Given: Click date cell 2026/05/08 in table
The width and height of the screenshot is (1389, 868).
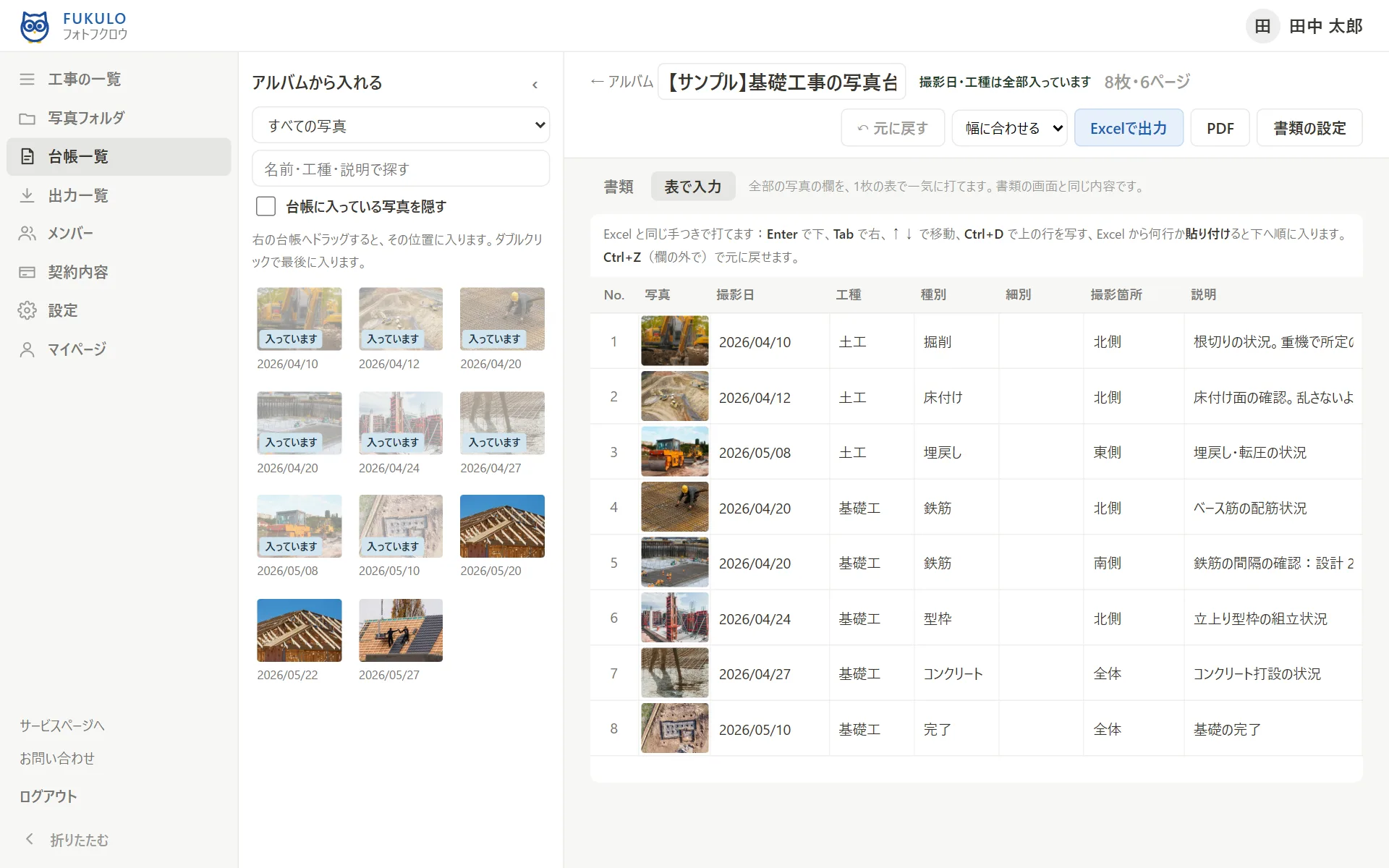Looking at the screenshot, I should click(x=770, y=452).
